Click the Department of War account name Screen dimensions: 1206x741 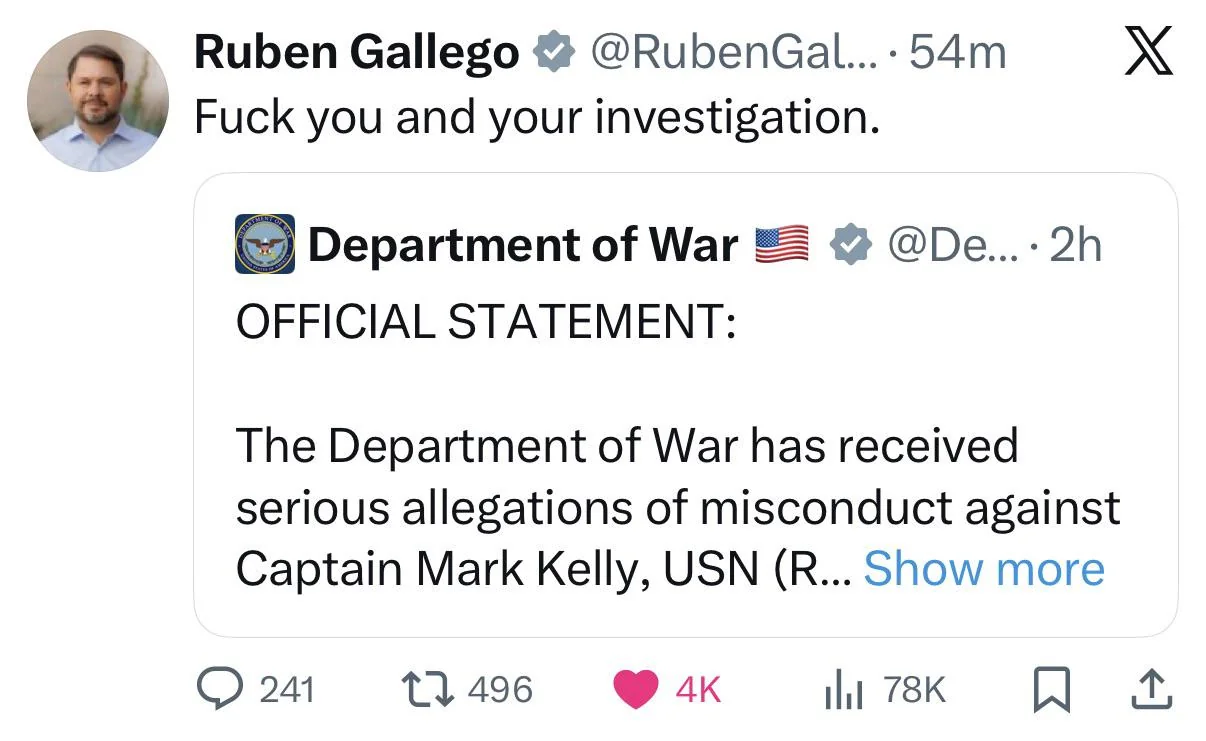click(x=522, y=245)
